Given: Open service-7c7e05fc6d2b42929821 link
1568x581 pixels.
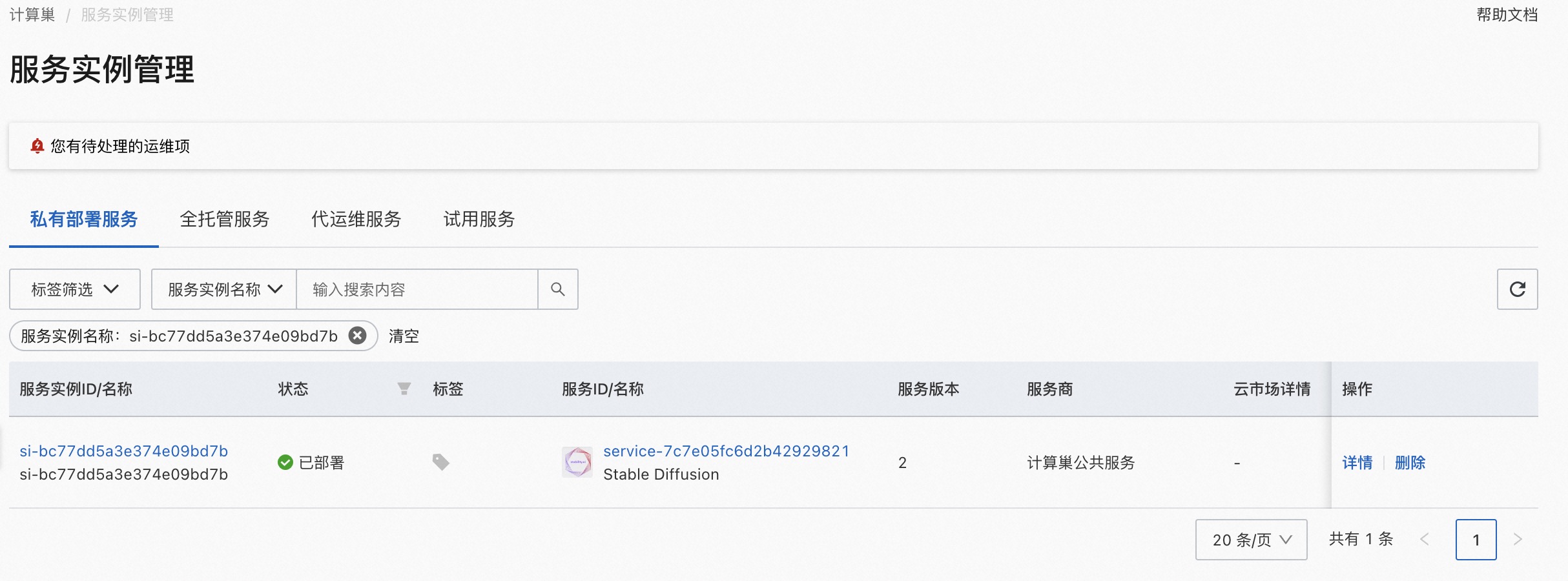Looking at the screenshot, I should [726, 451].
